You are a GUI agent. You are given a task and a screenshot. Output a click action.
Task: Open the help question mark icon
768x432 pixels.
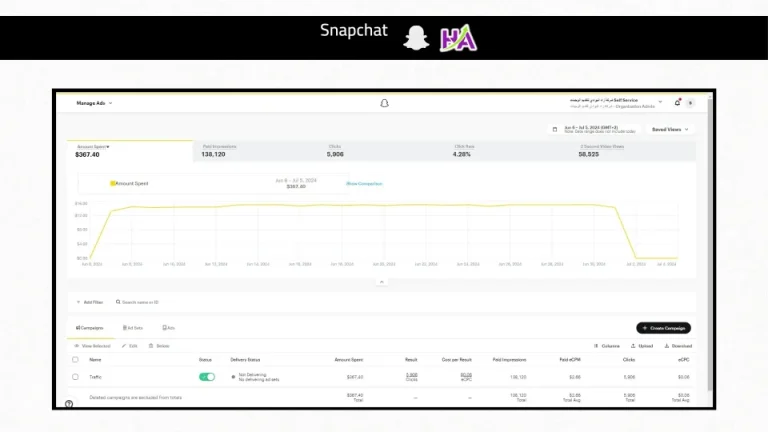click(x=69, y=404)
